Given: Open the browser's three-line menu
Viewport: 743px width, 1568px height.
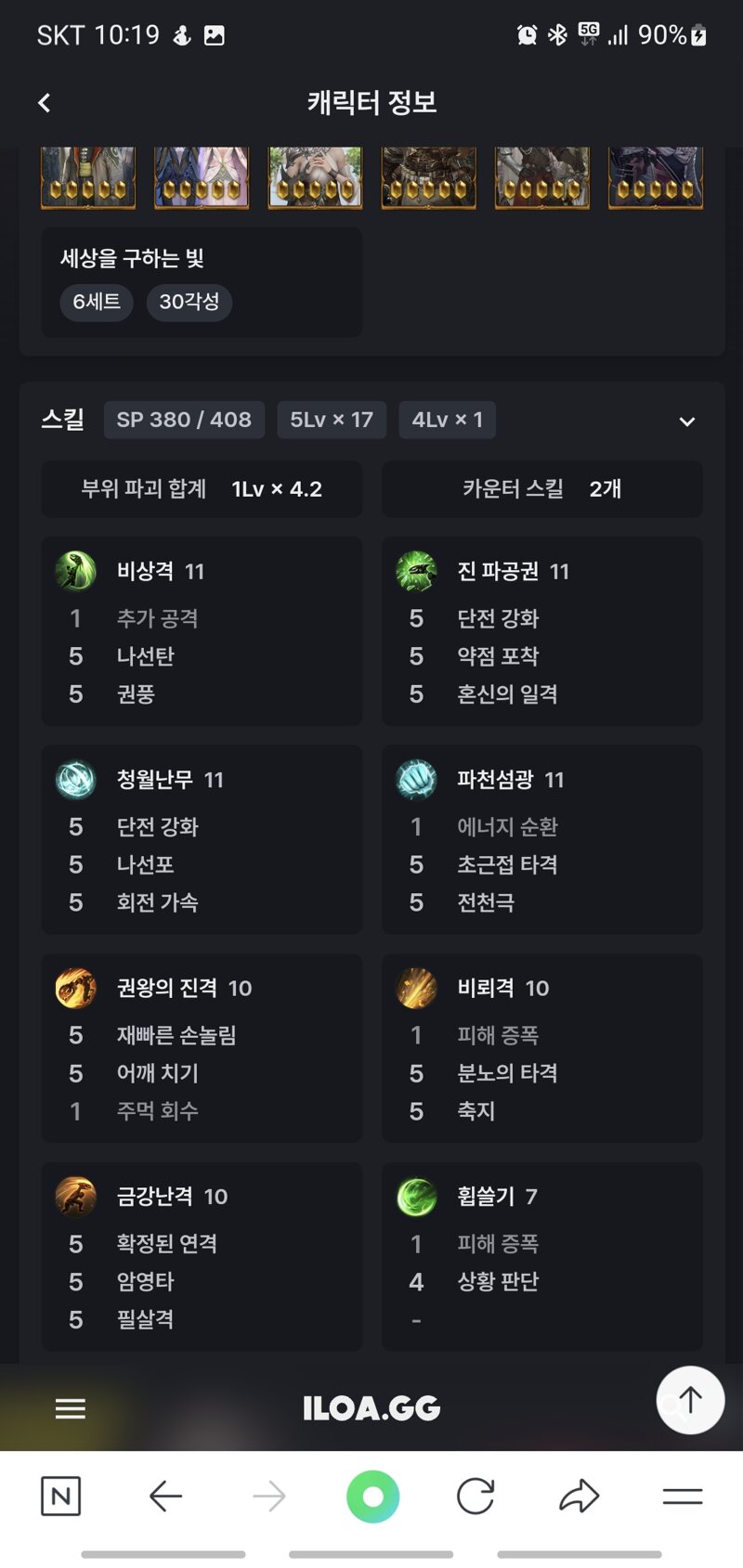Looking at the screenshot, I should tap(683, 1496).
